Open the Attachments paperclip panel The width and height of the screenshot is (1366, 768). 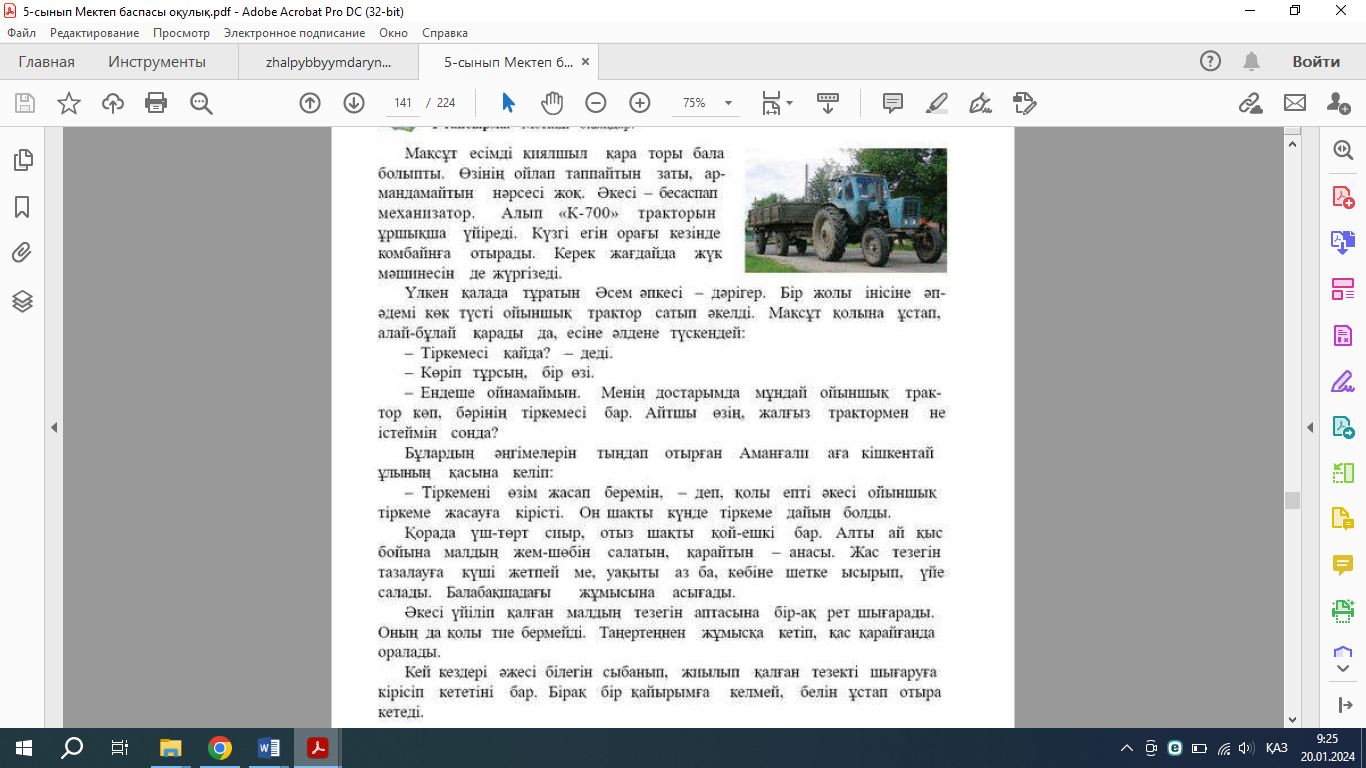click(x=22, y=253)
